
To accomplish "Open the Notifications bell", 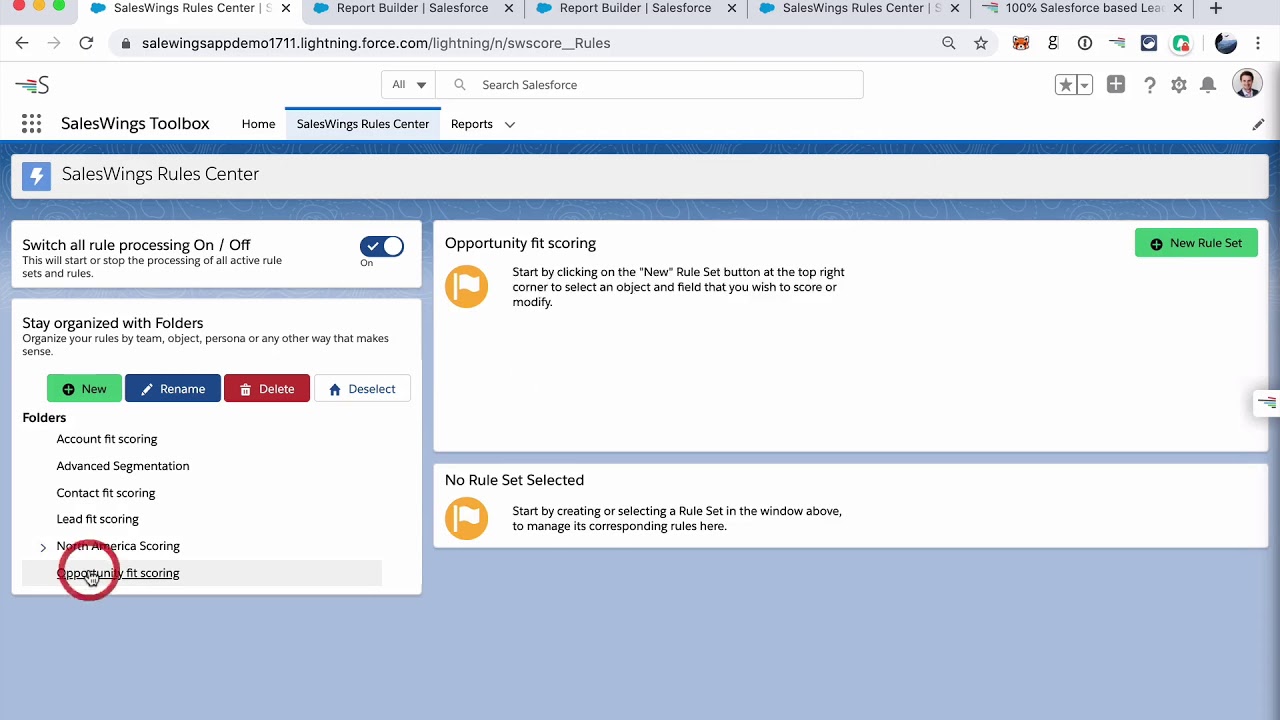I will coord(1208,85).
